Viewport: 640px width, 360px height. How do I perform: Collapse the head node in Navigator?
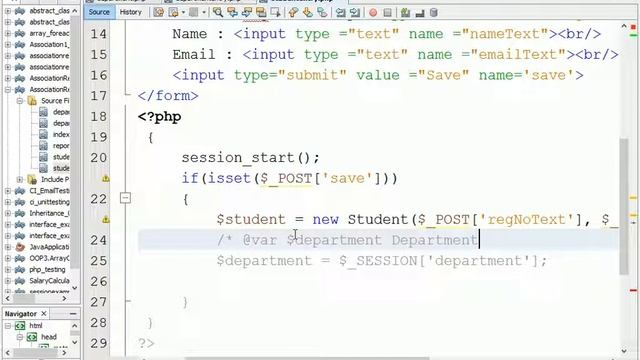tap(19, 337)
